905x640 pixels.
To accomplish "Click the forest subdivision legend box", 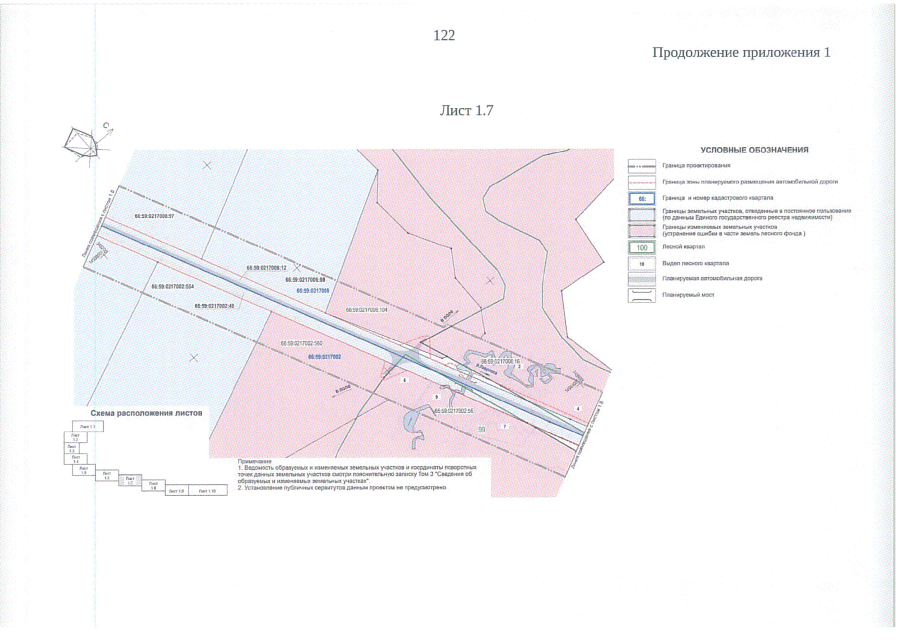I will click(x=640, y=263).
